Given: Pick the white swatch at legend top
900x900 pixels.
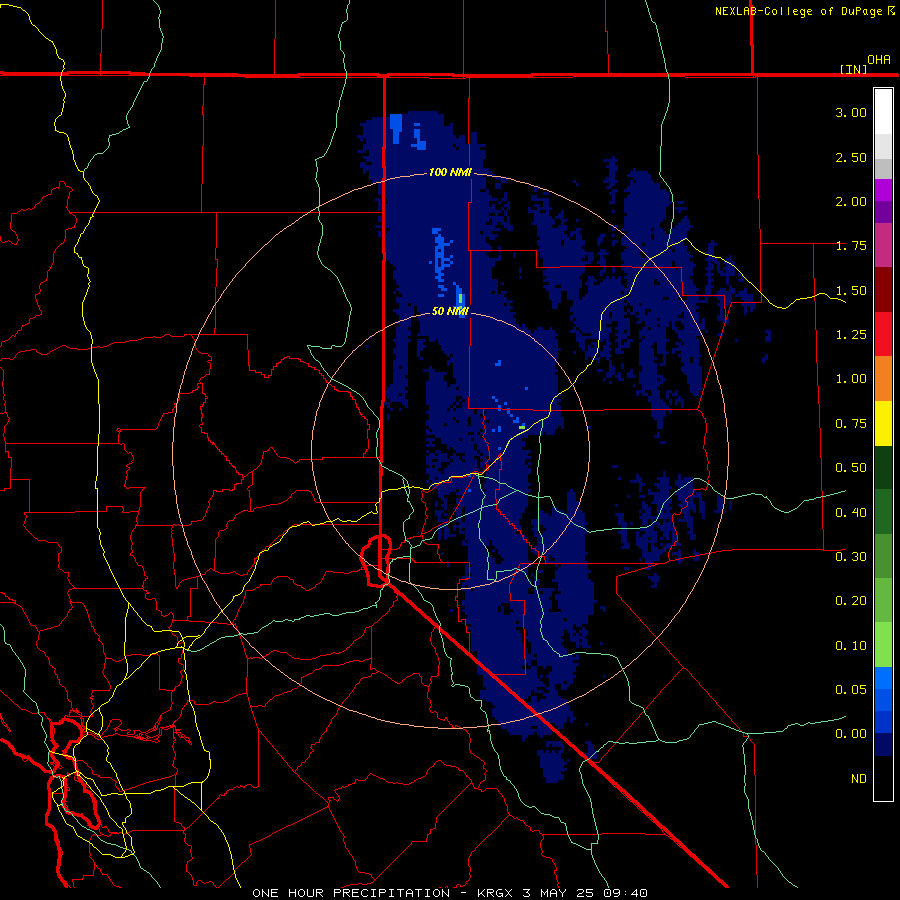Looking at the screenshot, I should pyautogui.click(x=883, y=112).
